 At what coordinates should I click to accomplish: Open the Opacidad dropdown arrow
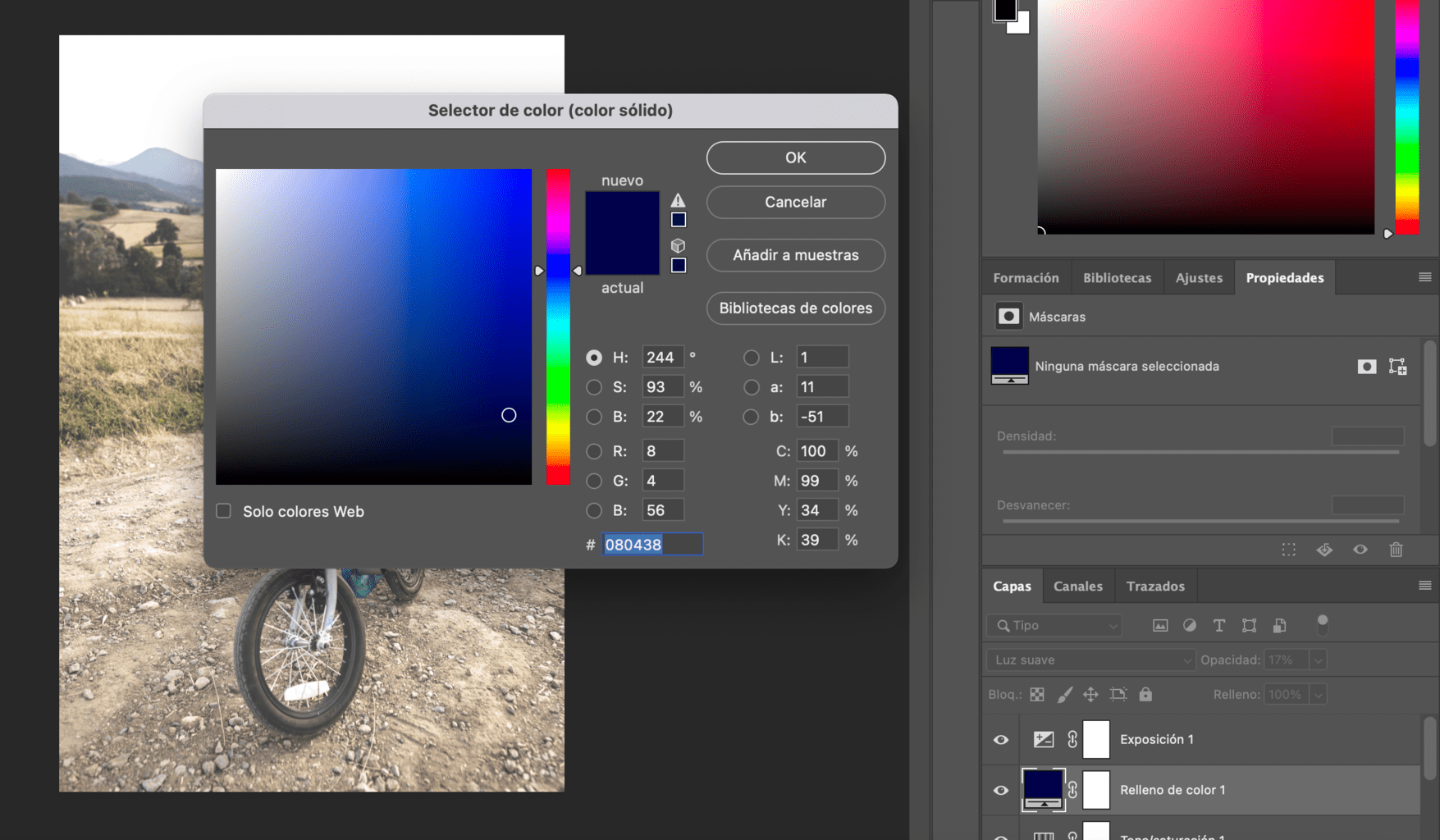point(1318,660)
